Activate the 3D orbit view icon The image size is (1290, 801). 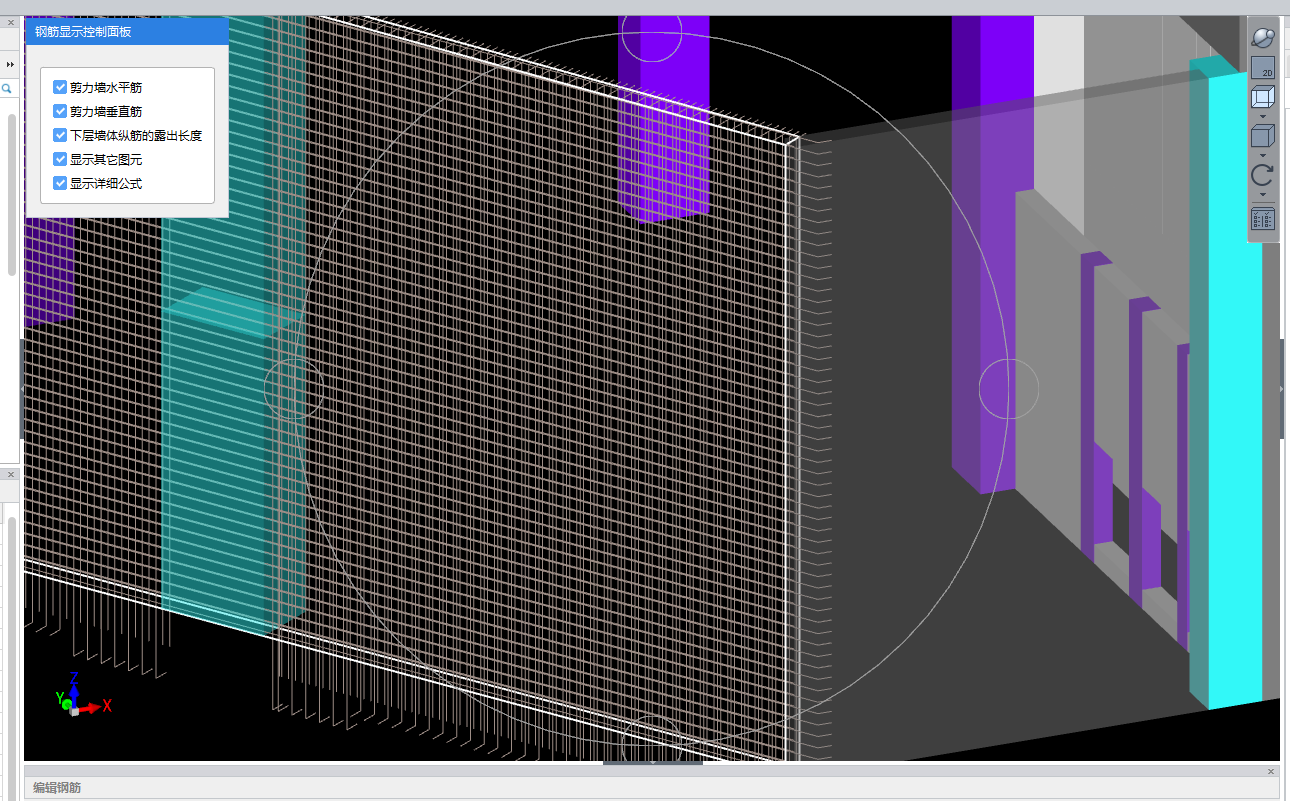click(1262, 37)
